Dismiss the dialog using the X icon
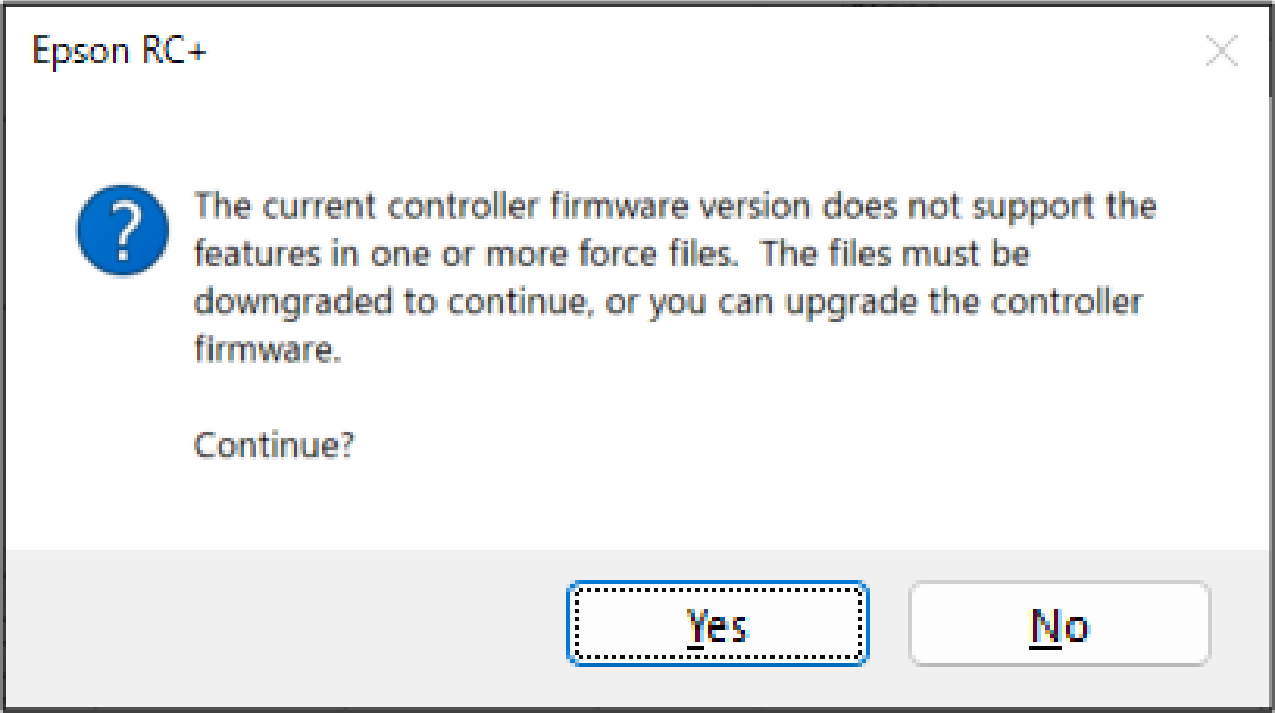The height and width of the screenshot is (713, 1275). coord(1221,51)
